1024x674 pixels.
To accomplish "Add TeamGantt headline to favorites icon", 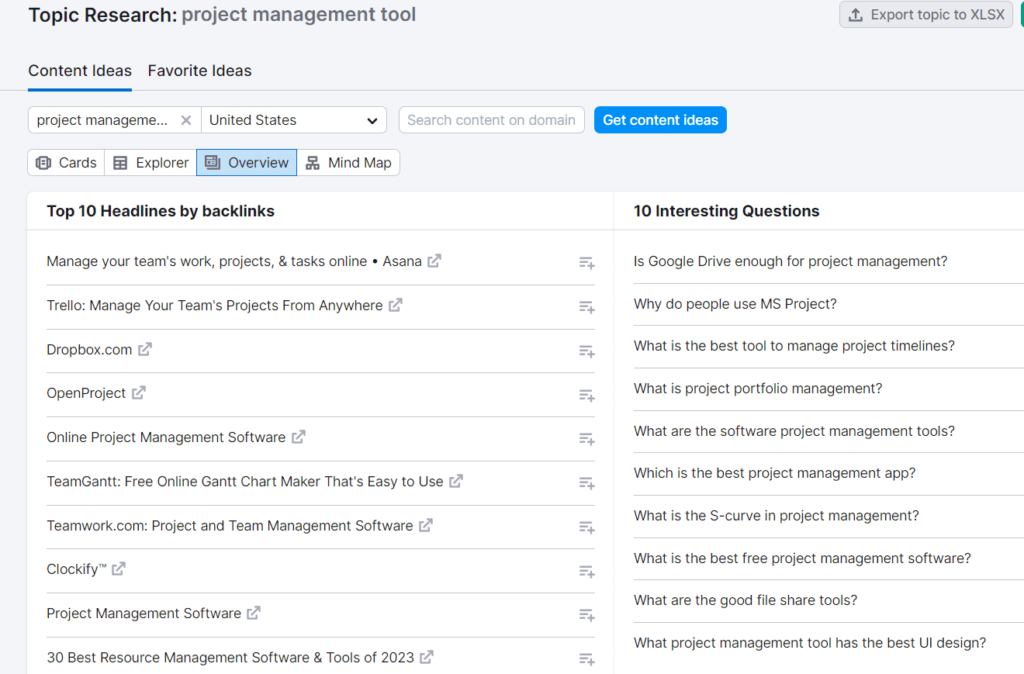I will [x=586, y=483].
